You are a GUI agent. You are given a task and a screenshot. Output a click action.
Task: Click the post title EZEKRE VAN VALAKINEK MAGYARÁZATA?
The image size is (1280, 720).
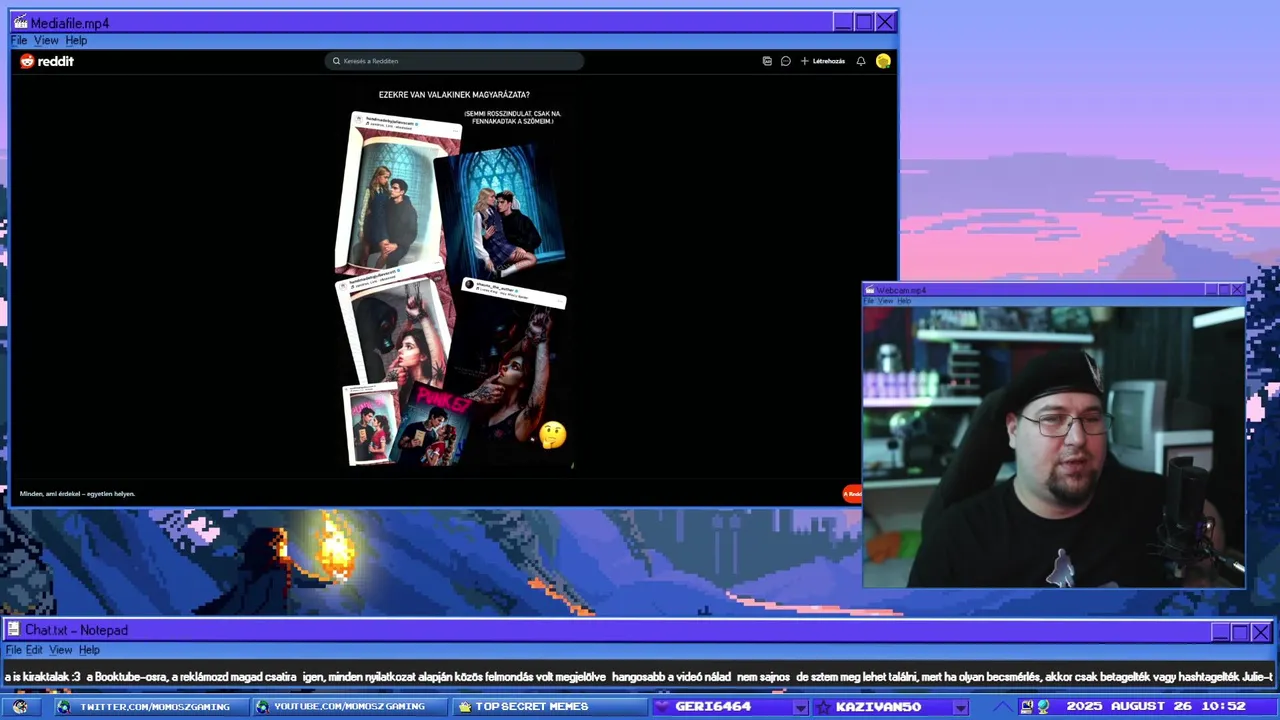454,95
